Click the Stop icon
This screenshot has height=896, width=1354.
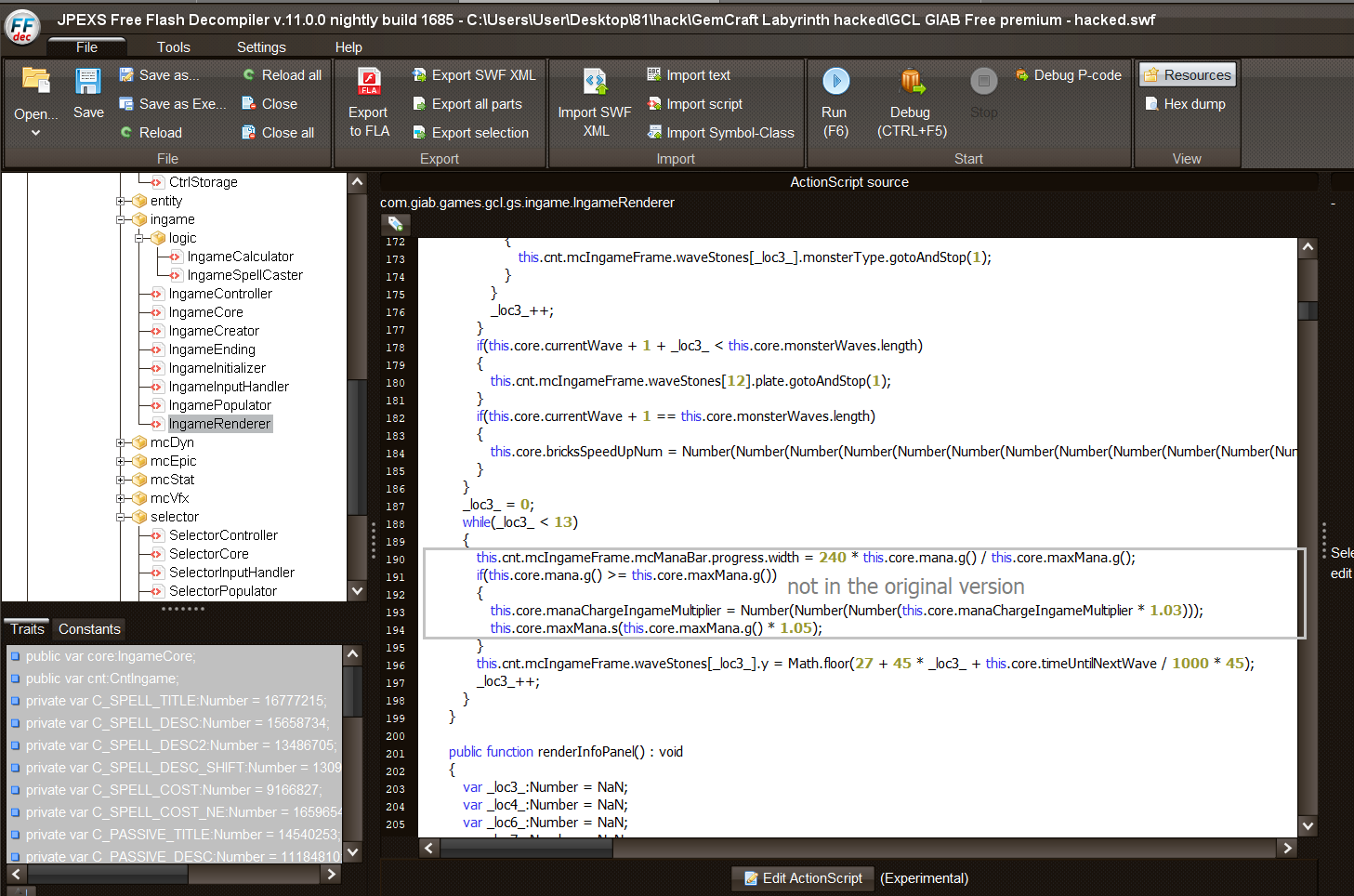point(984,82)
